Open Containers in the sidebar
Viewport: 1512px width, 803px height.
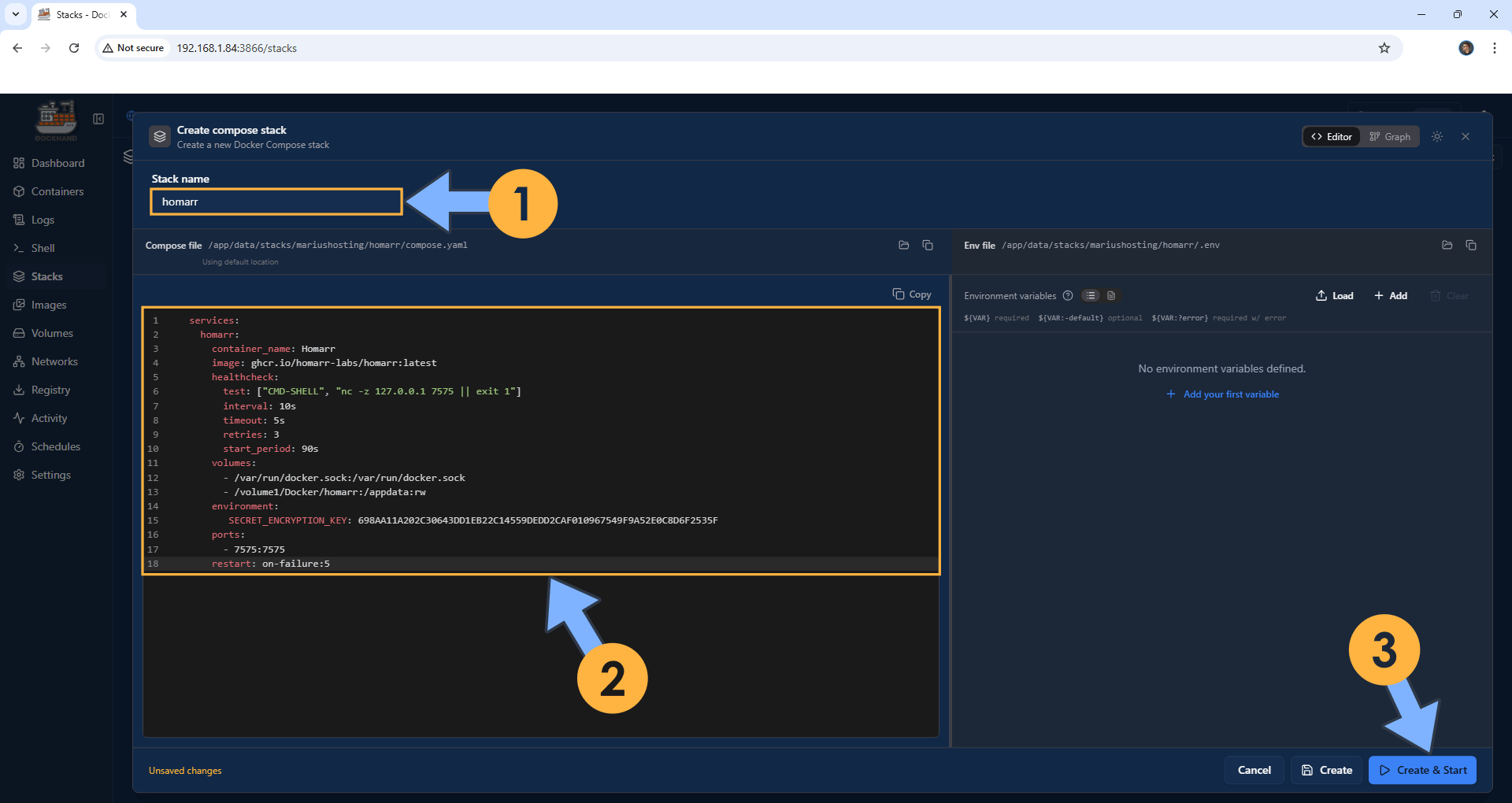[57, 191]
